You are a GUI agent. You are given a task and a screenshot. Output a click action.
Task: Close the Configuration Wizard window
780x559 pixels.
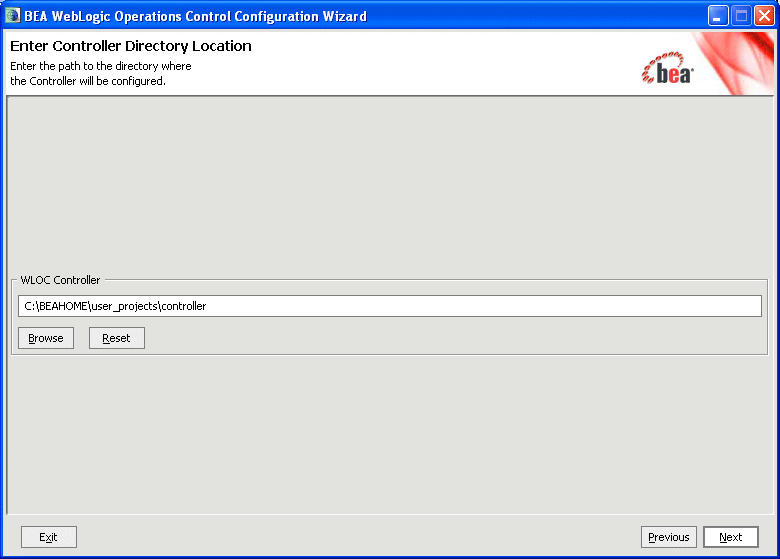point(764,16)
